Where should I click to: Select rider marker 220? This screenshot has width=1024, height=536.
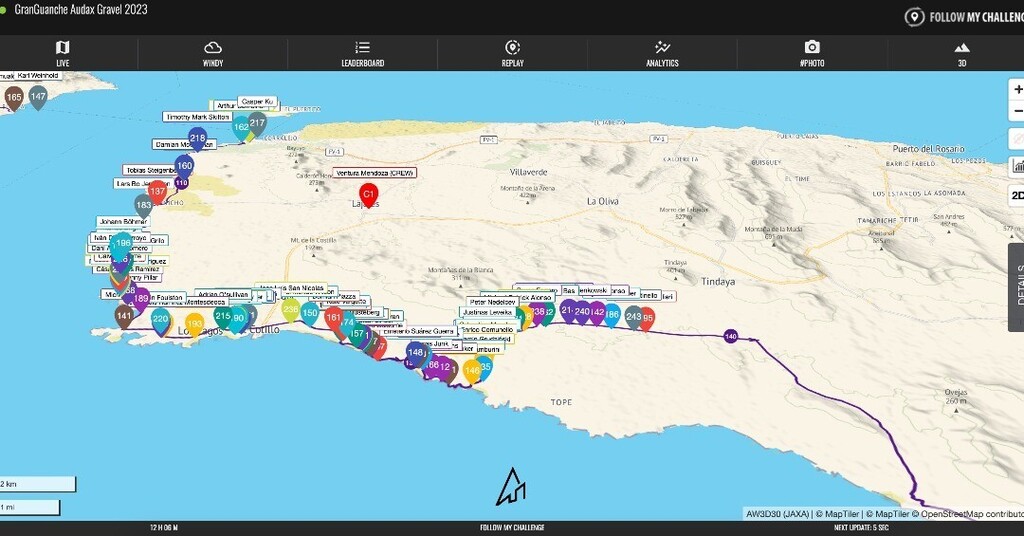pos(161,320)
